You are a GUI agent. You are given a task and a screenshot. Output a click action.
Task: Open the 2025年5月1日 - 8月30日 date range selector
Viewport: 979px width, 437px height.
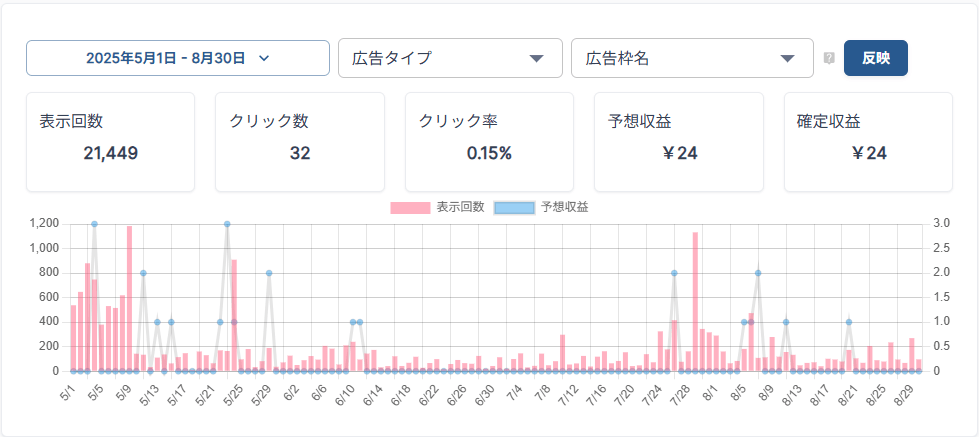(177, 58)
